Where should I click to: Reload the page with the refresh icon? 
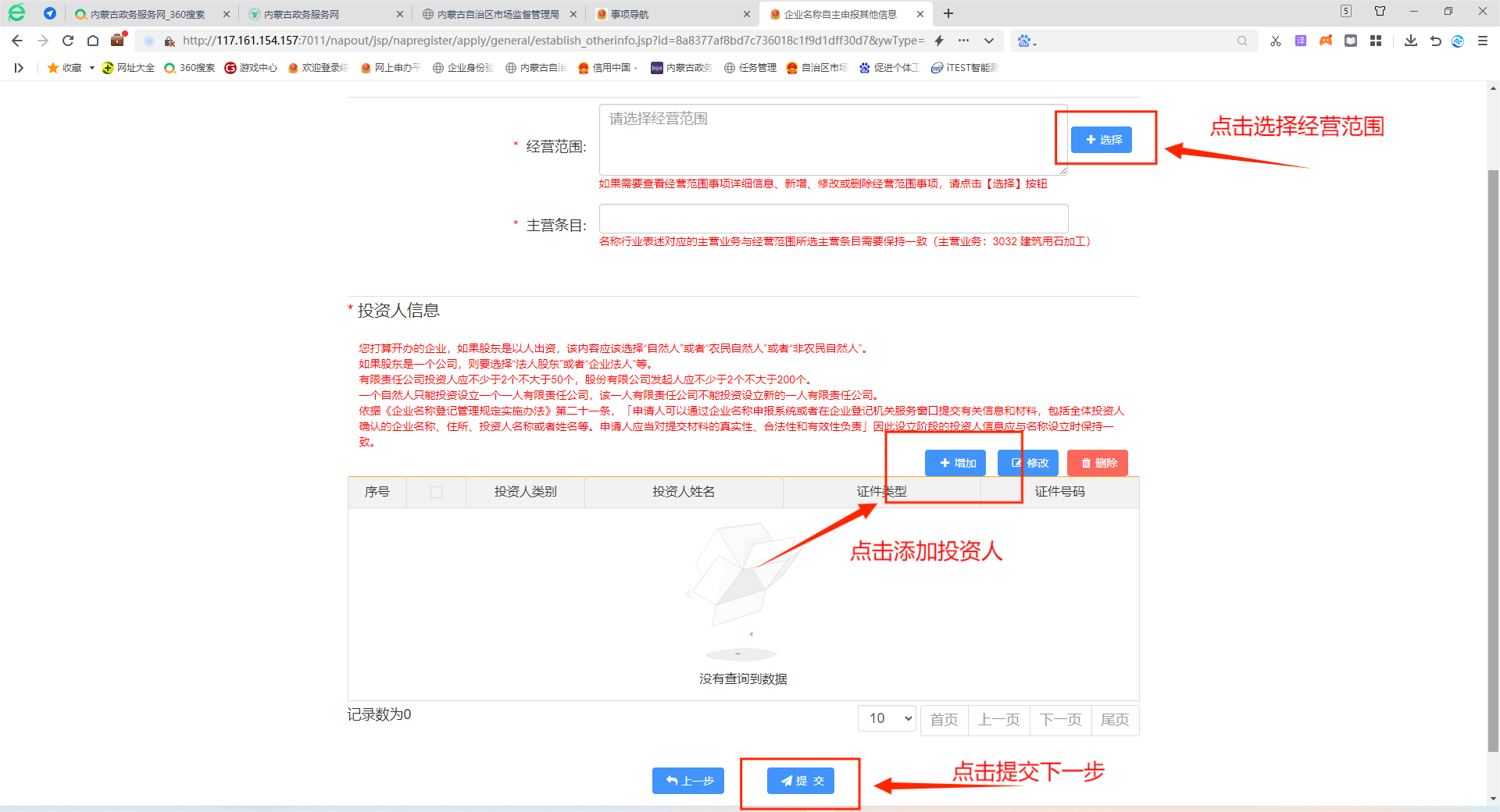point(68,41)
